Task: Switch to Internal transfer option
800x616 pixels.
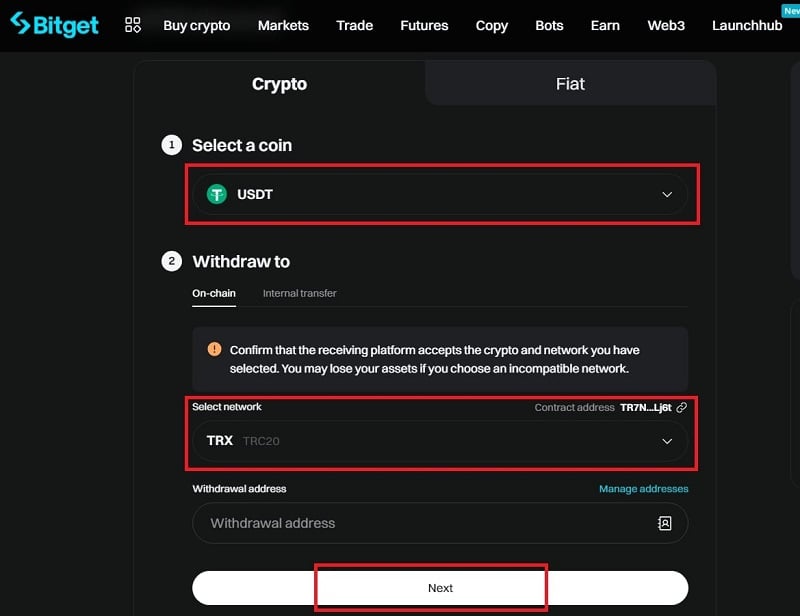Action: pos(299,294)
